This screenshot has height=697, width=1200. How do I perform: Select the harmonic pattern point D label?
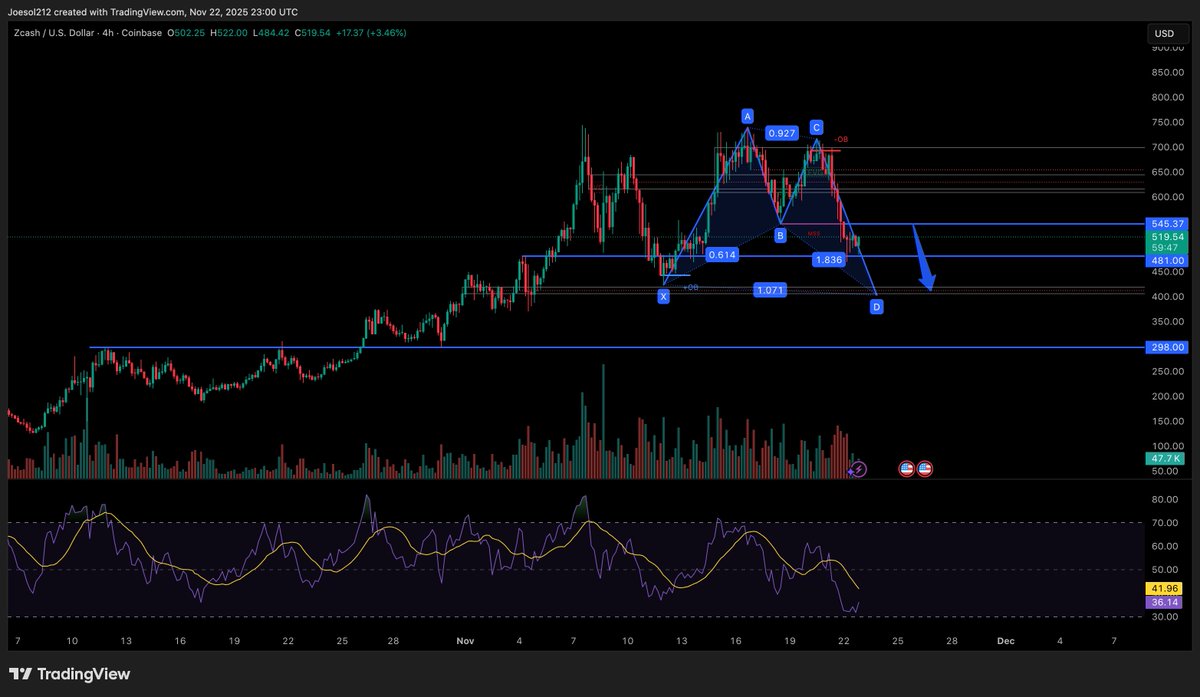point(875,307)
